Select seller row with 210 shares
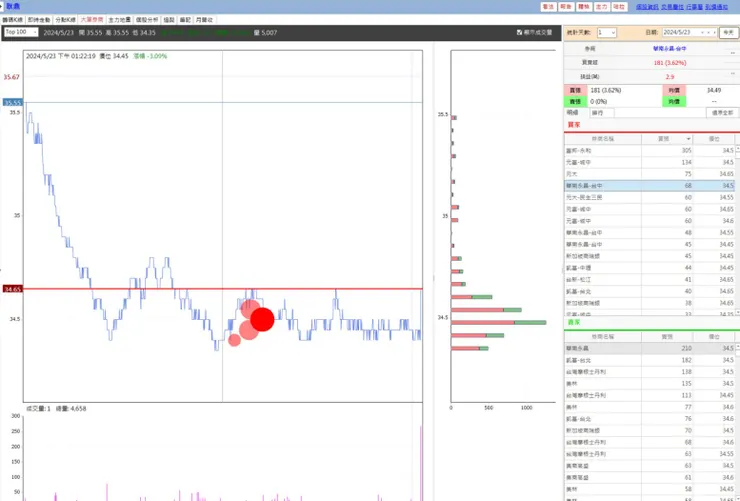Image resolution: width=740 pixels, height=501 pixels. point(649,348)
